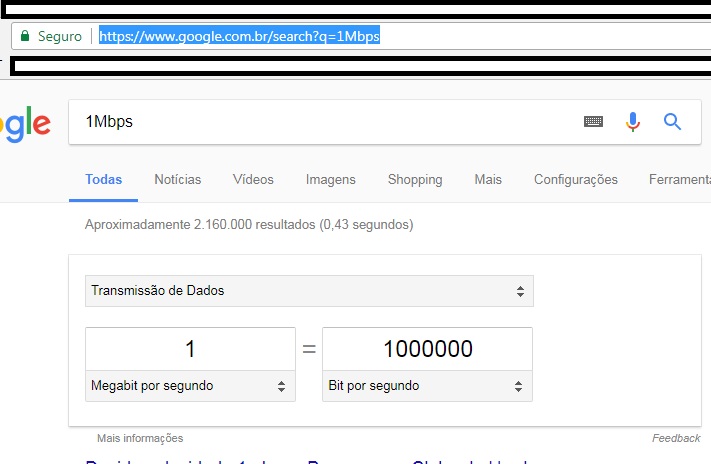Viewport: 711px width, 464px height.
Task: Open the on-screen keyboard icon
Action: pos(593,122)
